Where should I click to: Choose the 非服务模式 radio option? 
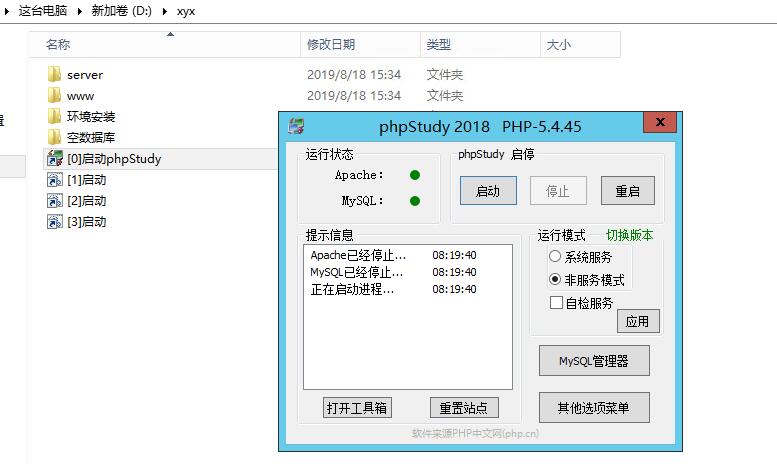pyautogui.click(x=555, y=280)
